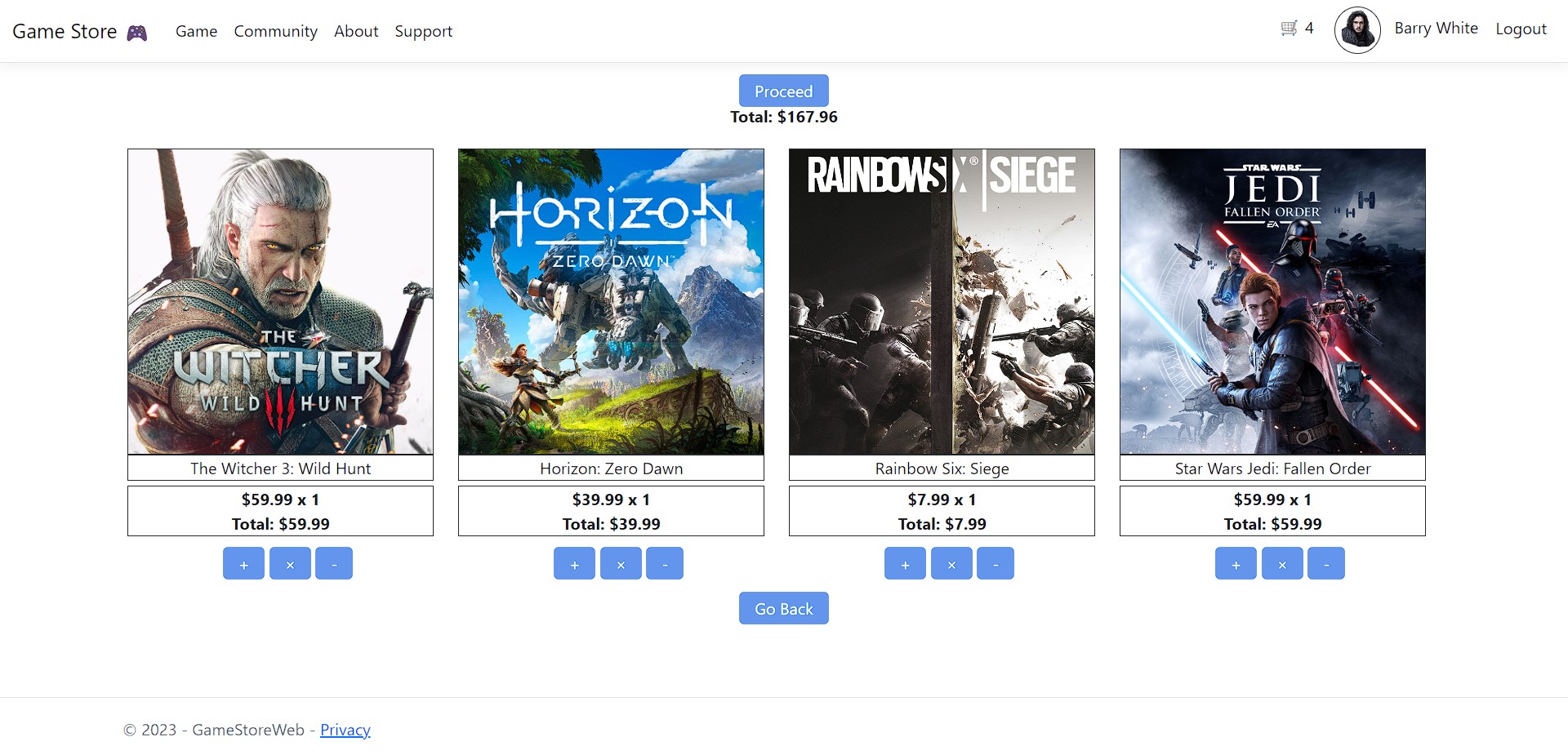
Task: Decrease quantity of Star Wars Jedi
Action: (1326, 563)
